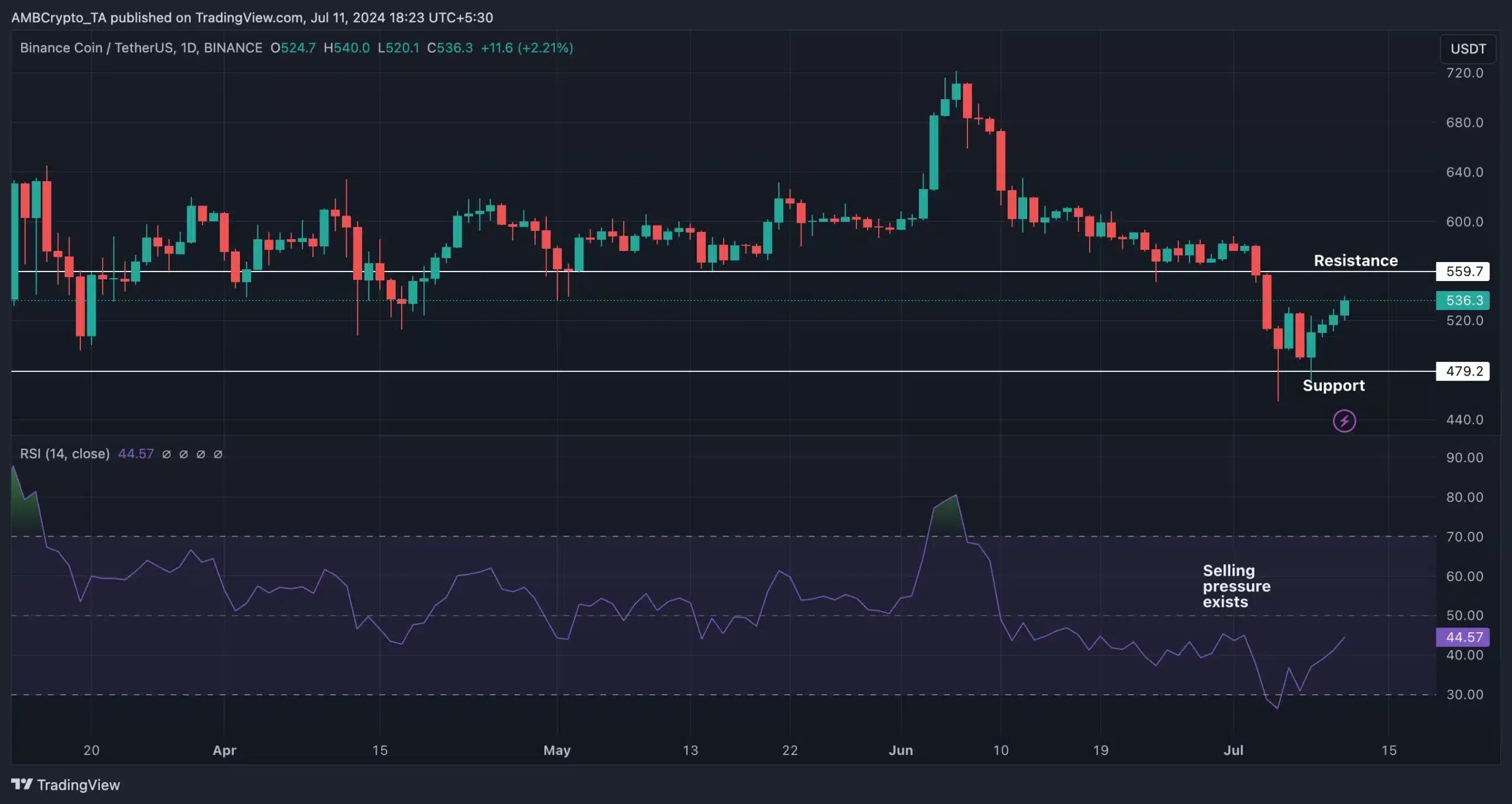Click the AMBCrypto_TA published header text

coord(252,18)
